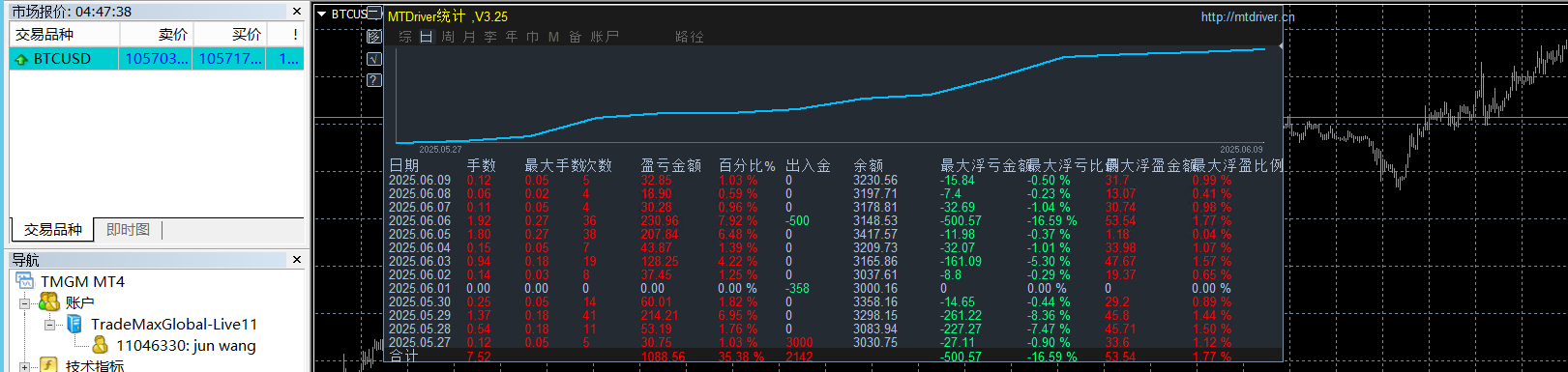Click the 2025.05.27 date row
1568x372 pixels.
(x=420, y=342)
